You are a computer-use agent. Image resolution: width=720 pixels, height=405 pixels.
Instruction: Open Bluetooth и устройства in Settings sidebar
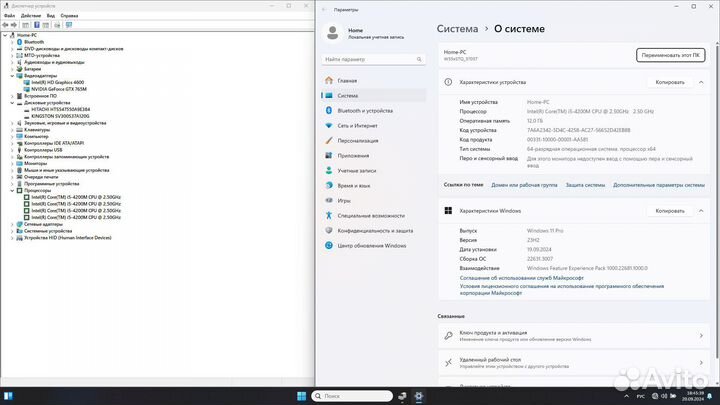click(x=373, y=111)
